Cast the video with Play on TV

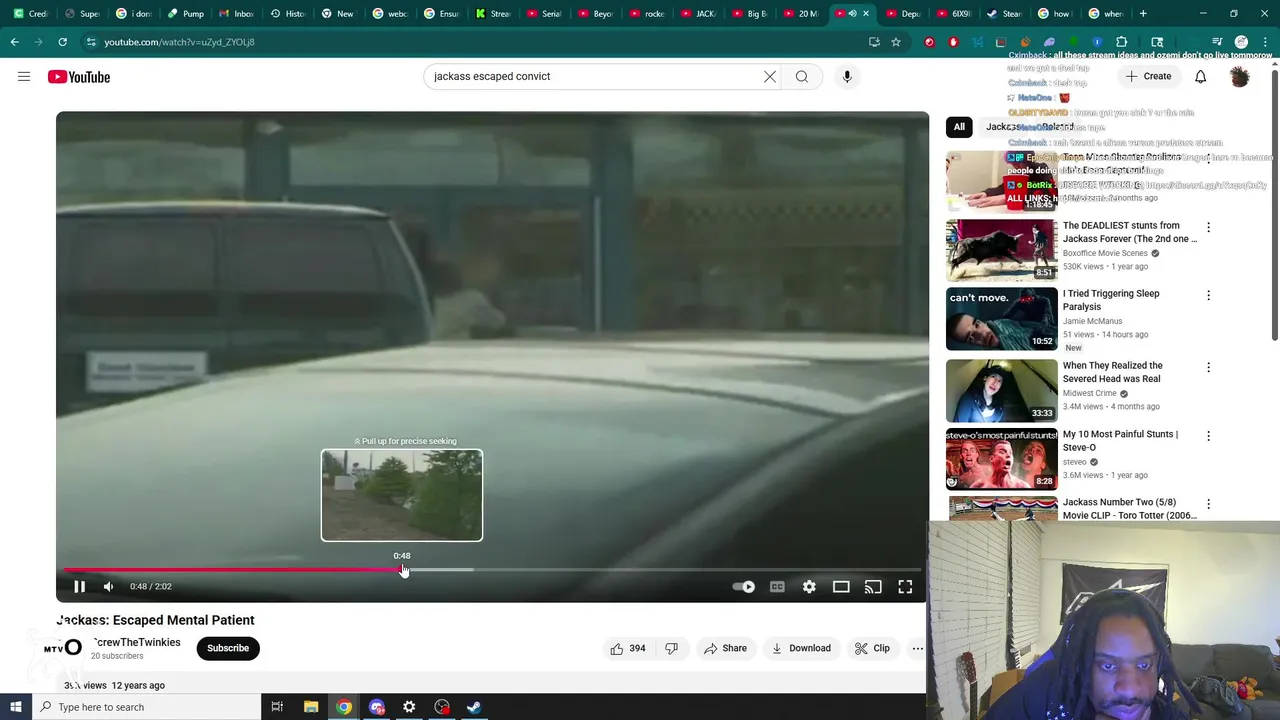[873, 587]
